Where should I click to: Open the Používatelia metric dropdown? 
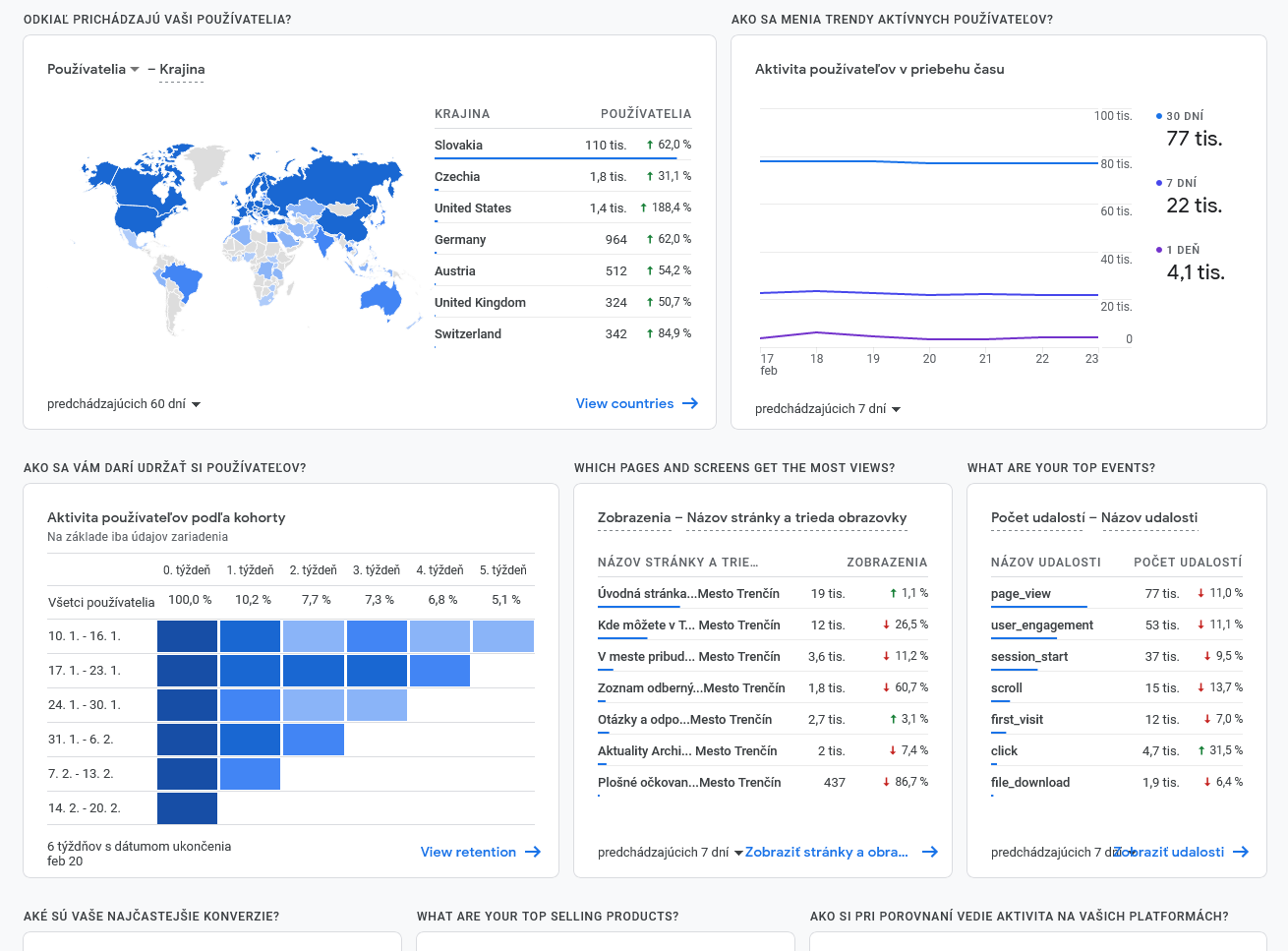93,69
